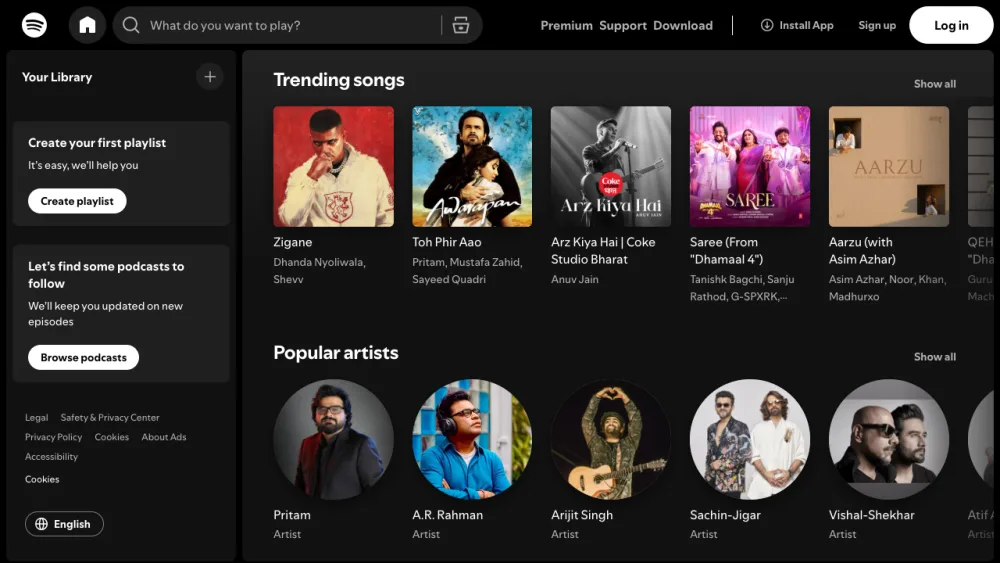Screen dimensions: 1000x563
Task: Open the Zigane album cover
Action: (x=334, y=166)
